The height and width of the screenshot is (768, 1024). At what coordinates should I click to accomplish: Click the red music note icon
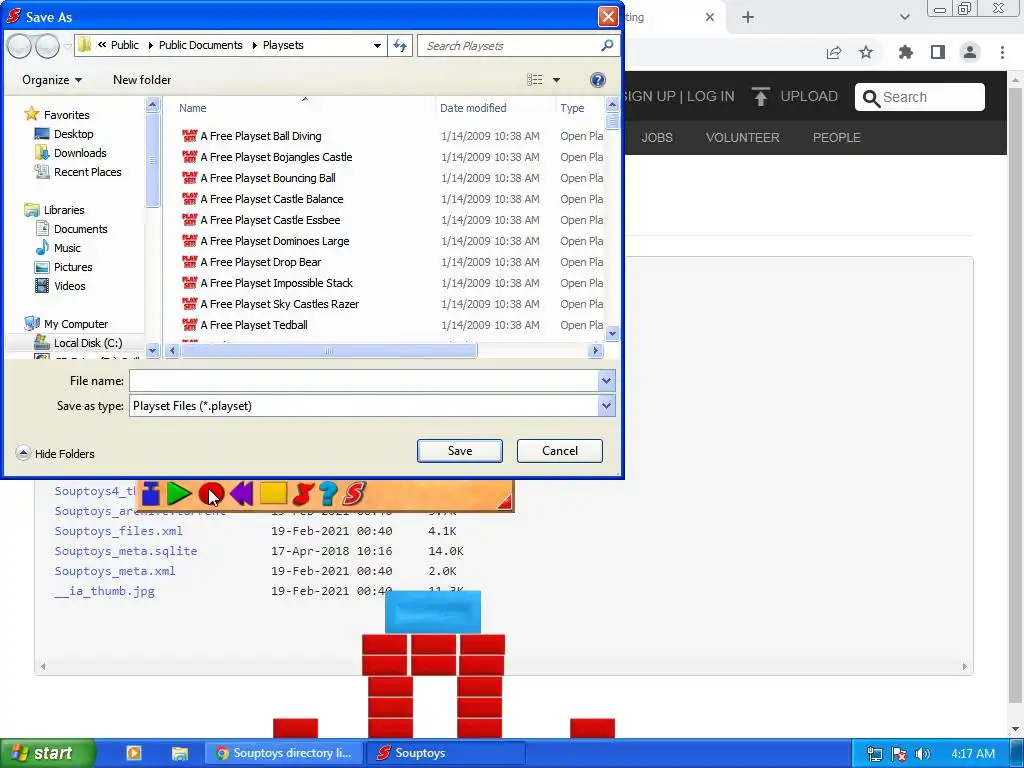coord(302,494)
